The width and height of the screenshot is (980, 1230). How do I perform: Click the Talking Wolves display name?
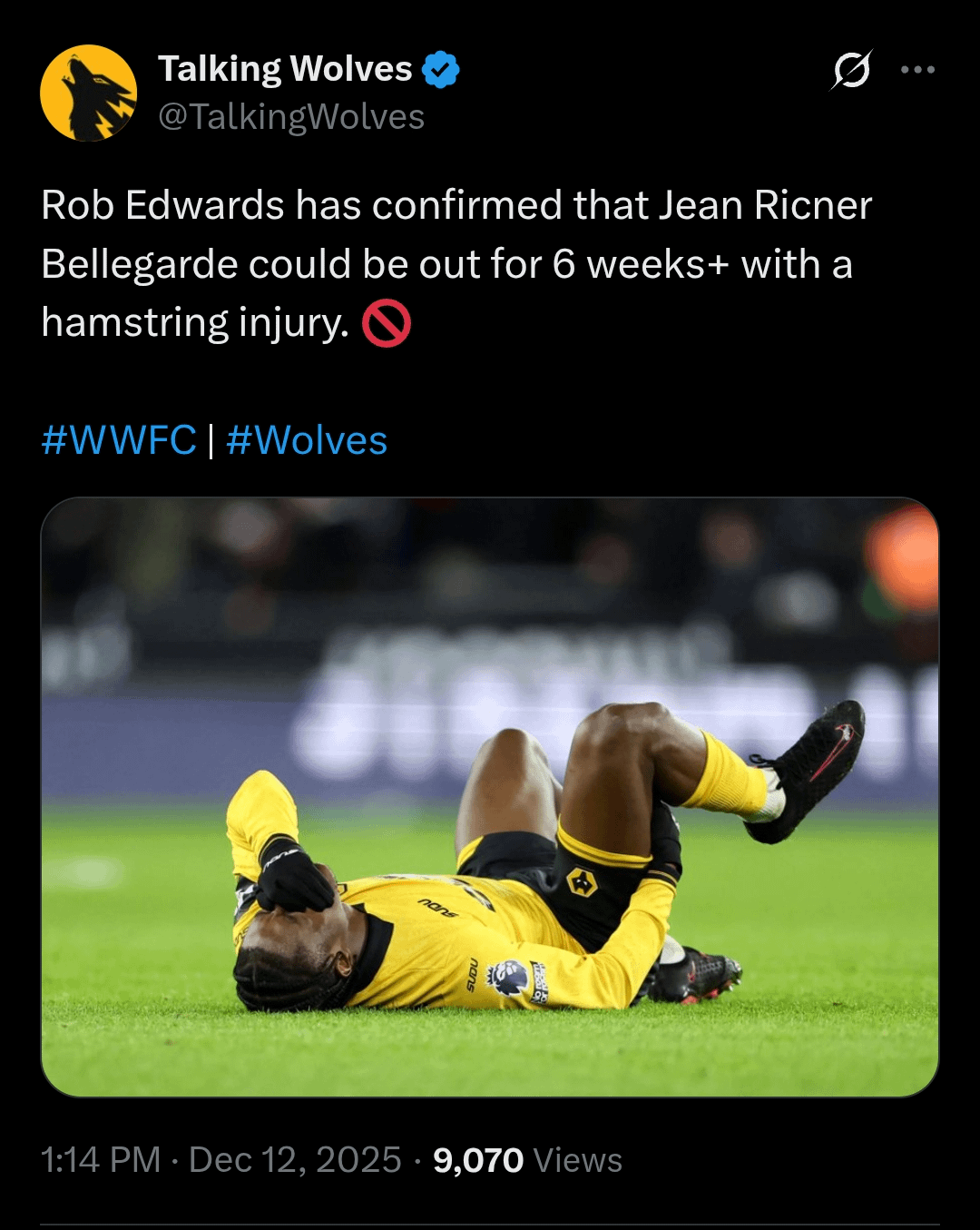(285, 69)
